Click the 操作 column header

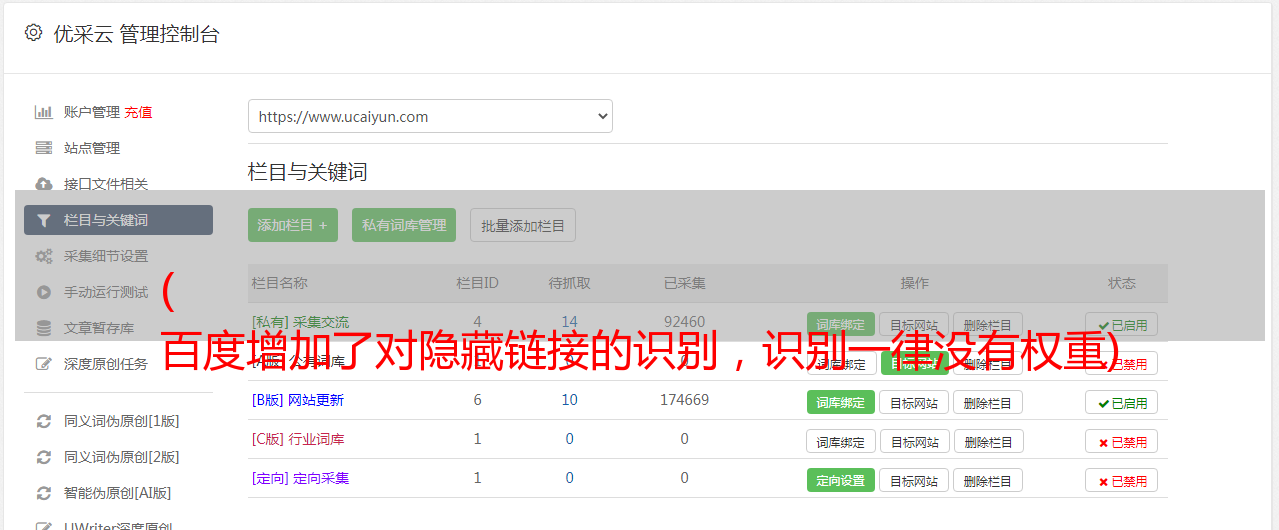coord(914,283)
